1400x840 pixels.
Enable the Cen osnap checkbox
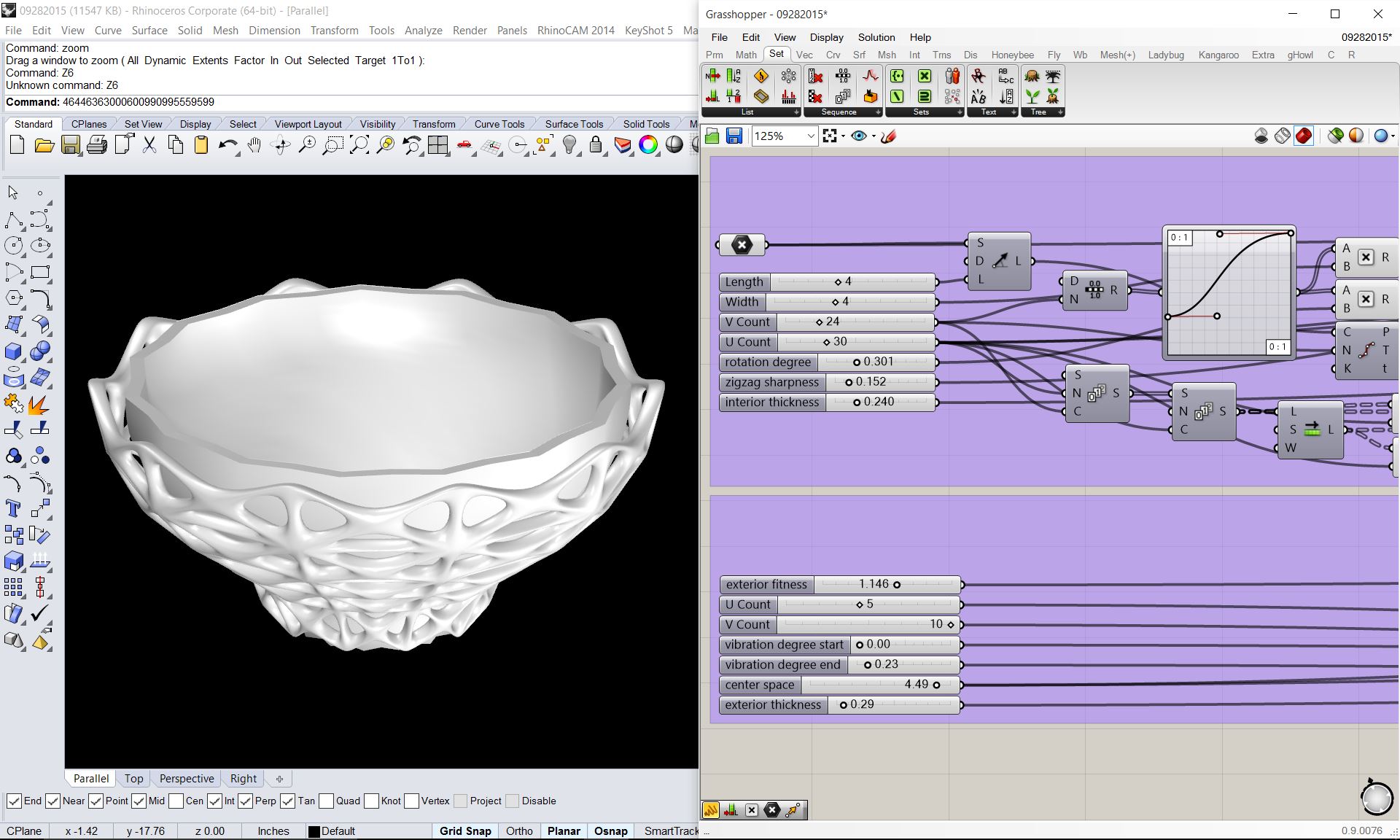click(x=176, y=801)
